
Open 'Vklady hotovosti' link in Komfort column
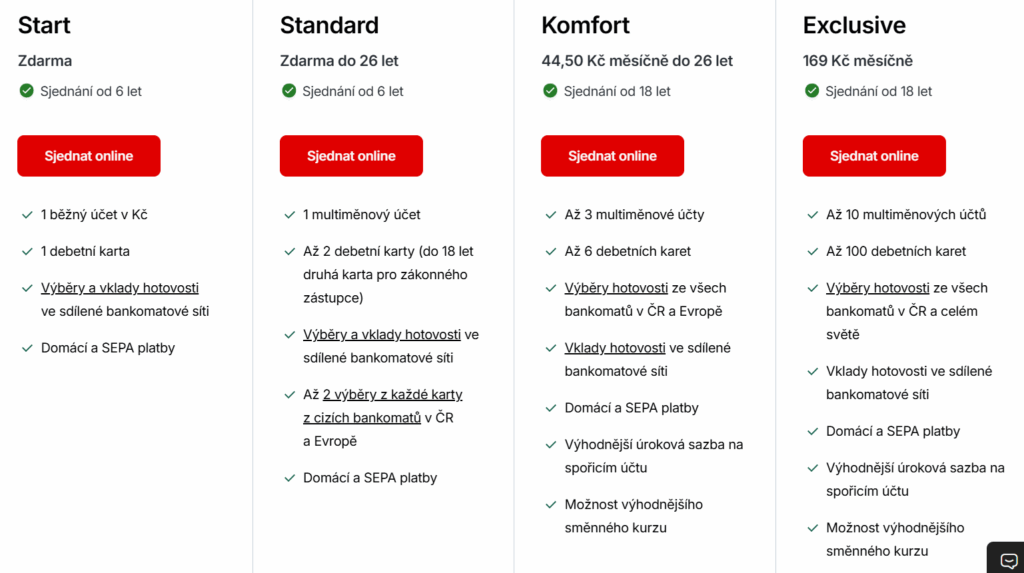click(x=615, y=348)
